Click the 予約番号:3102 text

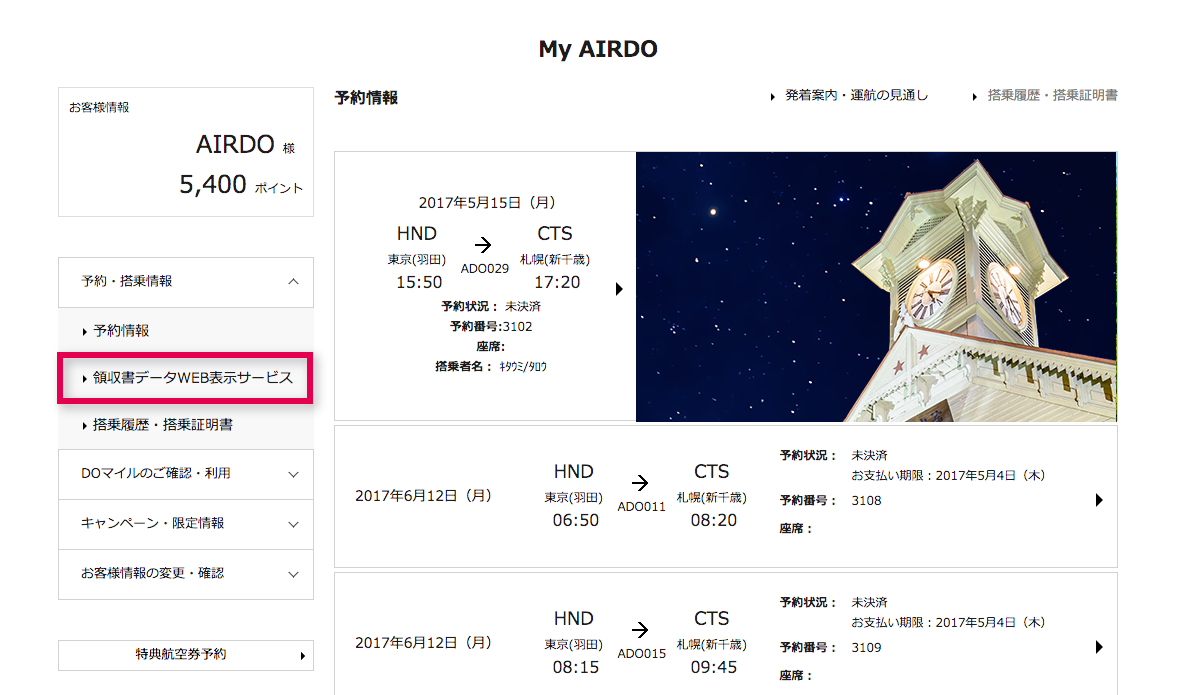[491, 326]
